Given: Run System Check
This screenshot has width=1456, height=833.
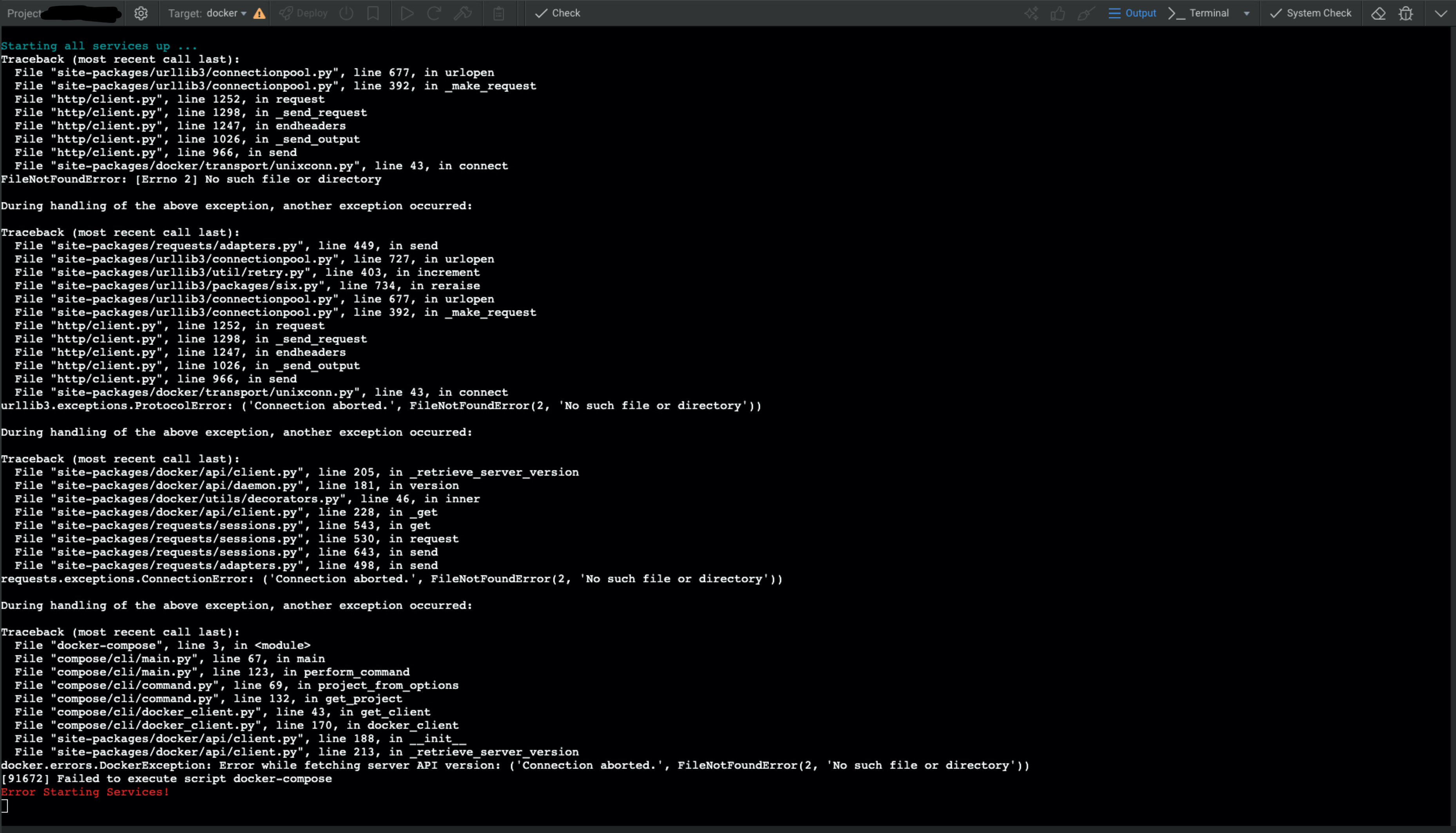Looking at the screenshot, I should (x=1311, y=13).
